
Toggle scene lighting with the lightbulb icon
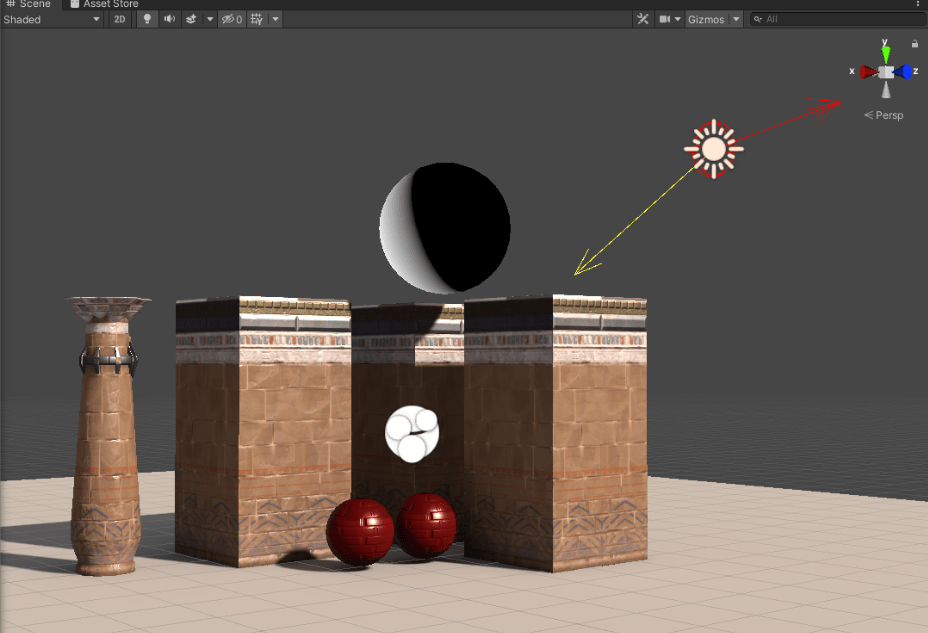[x=147, y=19]
